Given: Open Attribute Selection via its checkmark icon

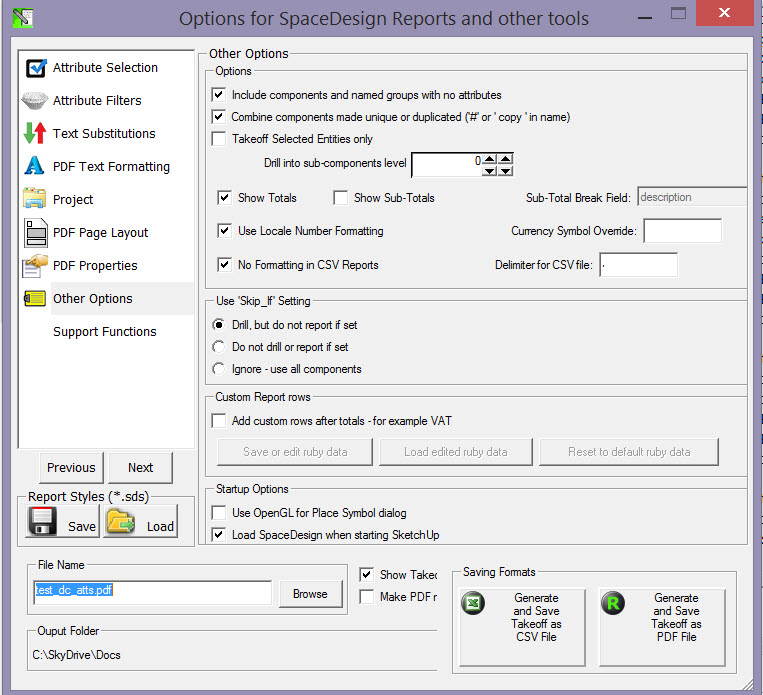Looking at the screenshot, I should pyautogui.click(x=36, y=68).
